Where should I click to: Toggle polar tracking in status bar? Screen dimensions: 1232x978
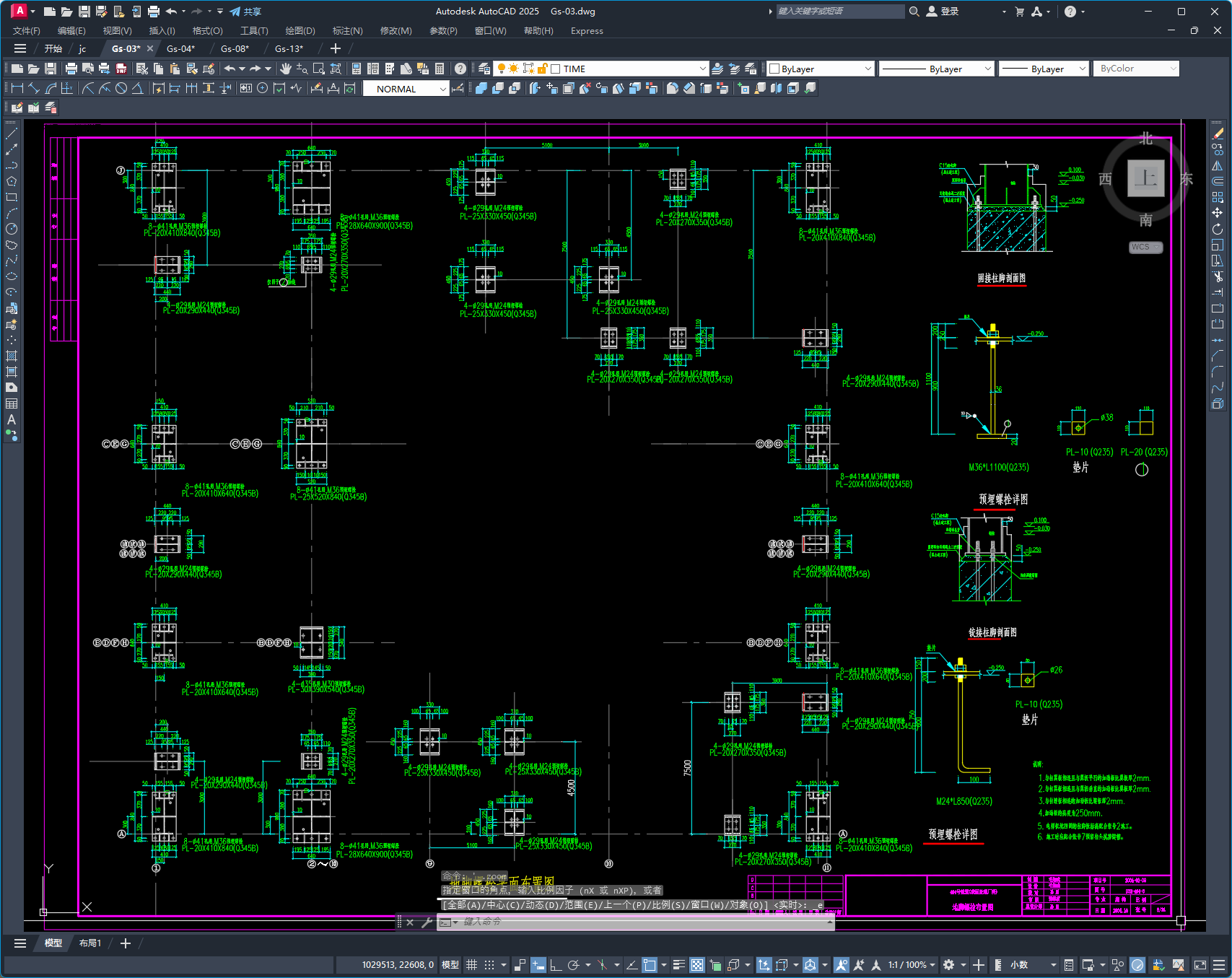(x=574, y=965)
